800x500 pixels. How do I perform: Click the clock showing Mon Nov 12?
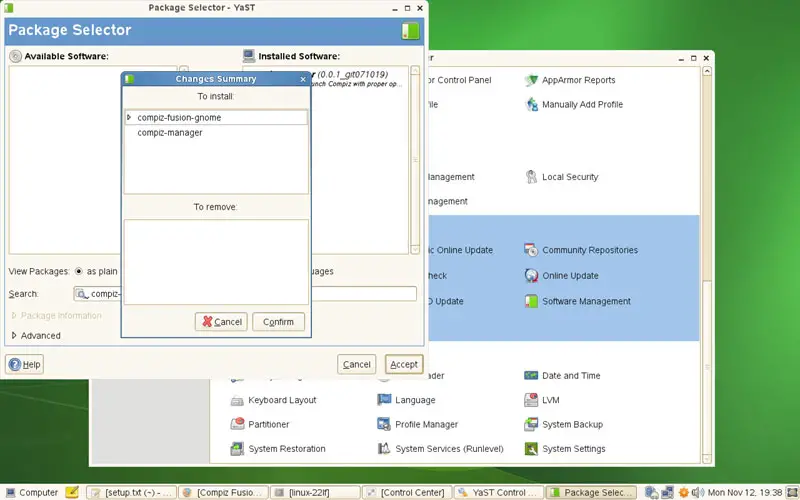pyautogui.click(x=745, y=492)
